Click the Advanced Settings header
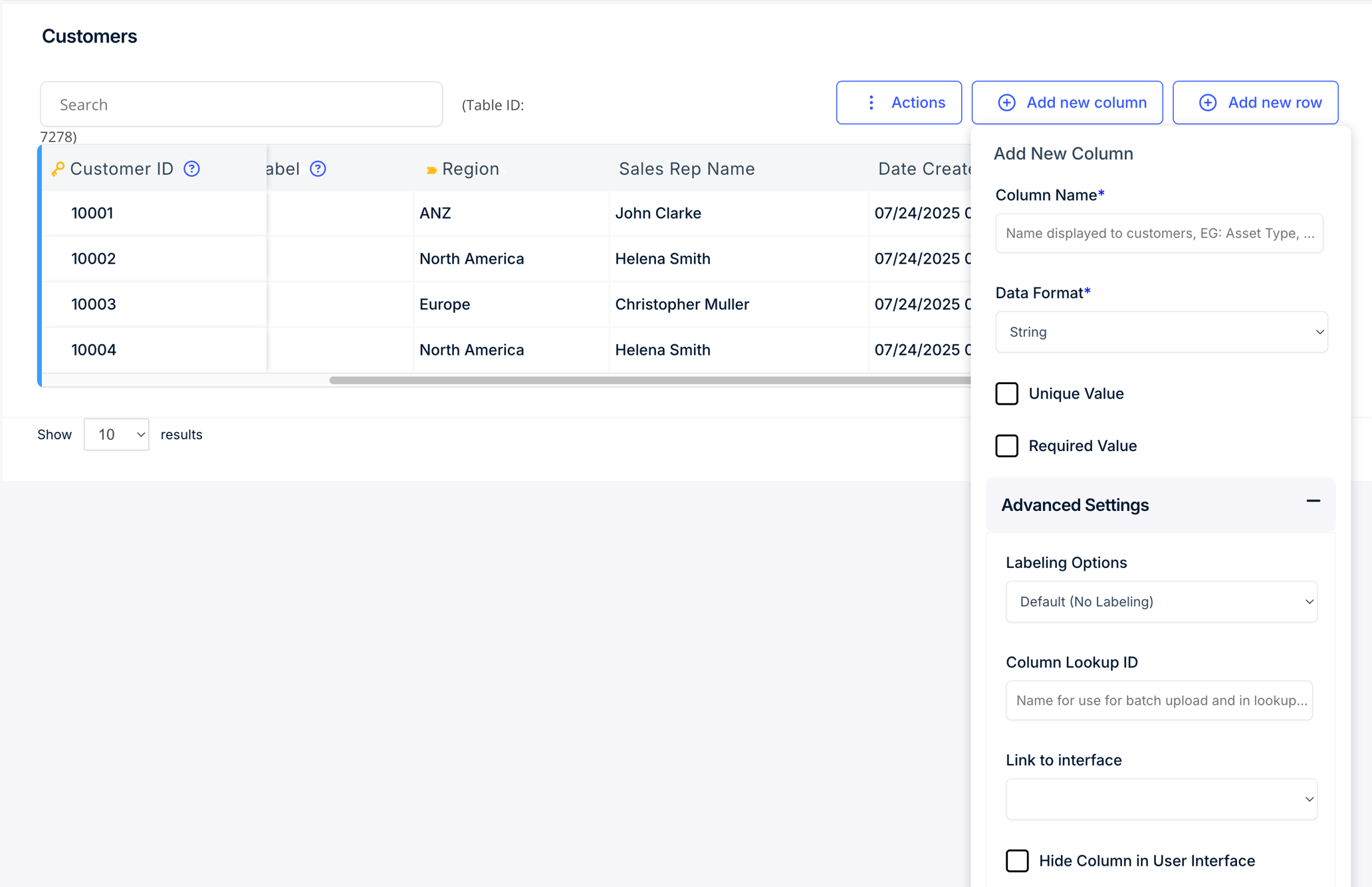The height and width of the screenshot is (887, 1372). pos(1161,505)
